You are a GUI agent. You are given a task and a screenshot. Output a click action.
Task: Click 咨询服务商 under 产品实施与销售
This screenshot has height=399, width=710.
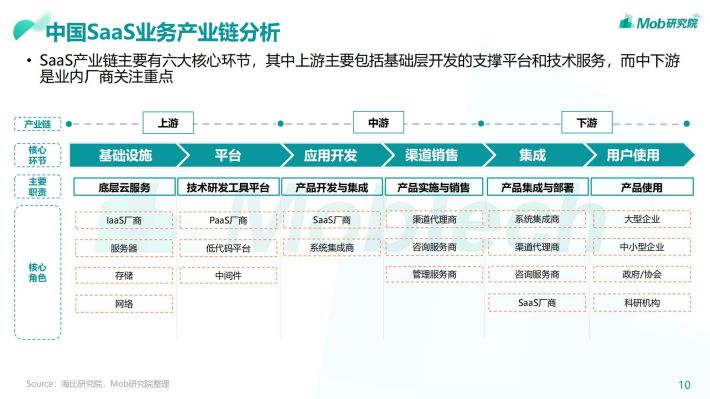coord(434,247)
